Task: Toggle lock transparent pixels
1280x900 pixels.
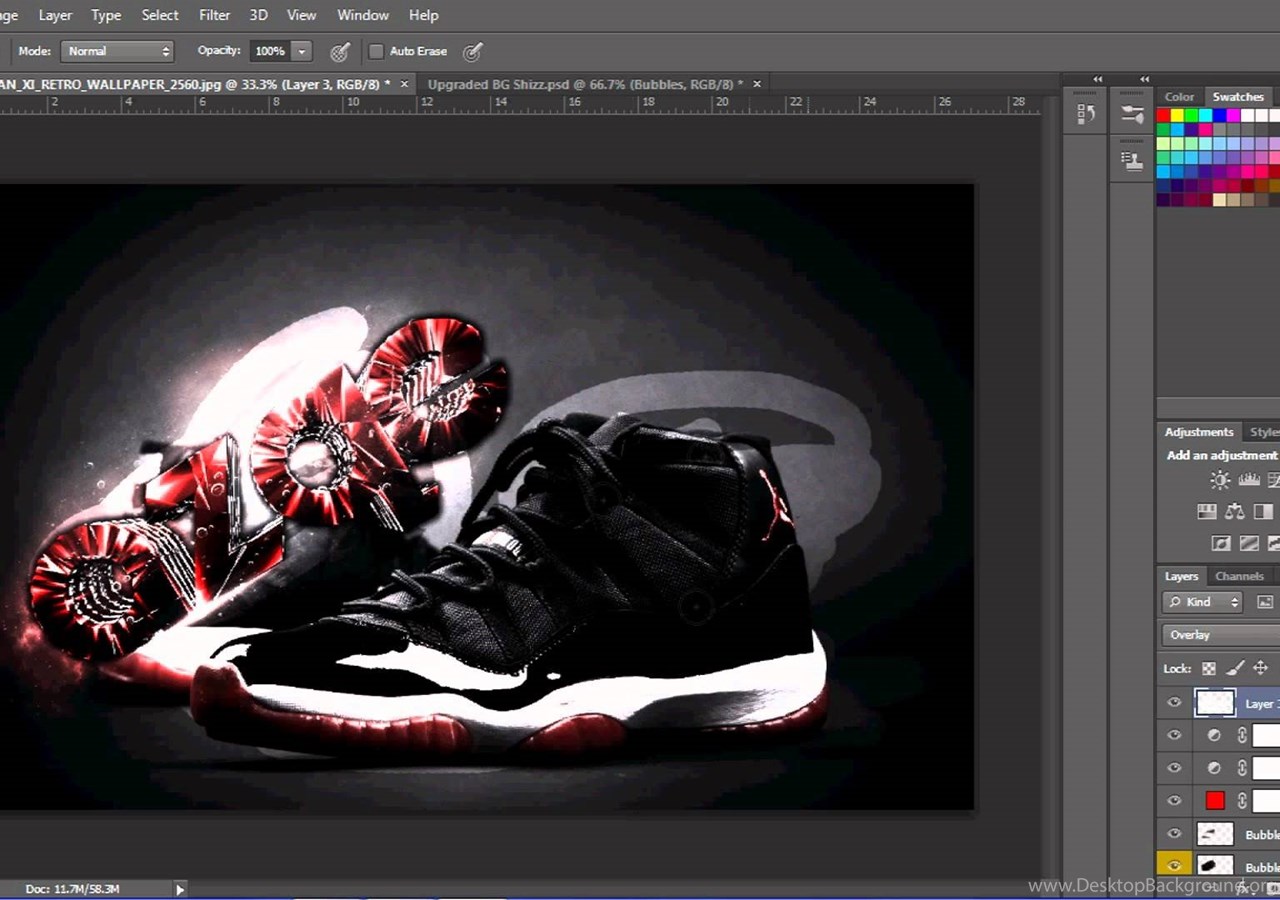Action: click(1209, 668)
